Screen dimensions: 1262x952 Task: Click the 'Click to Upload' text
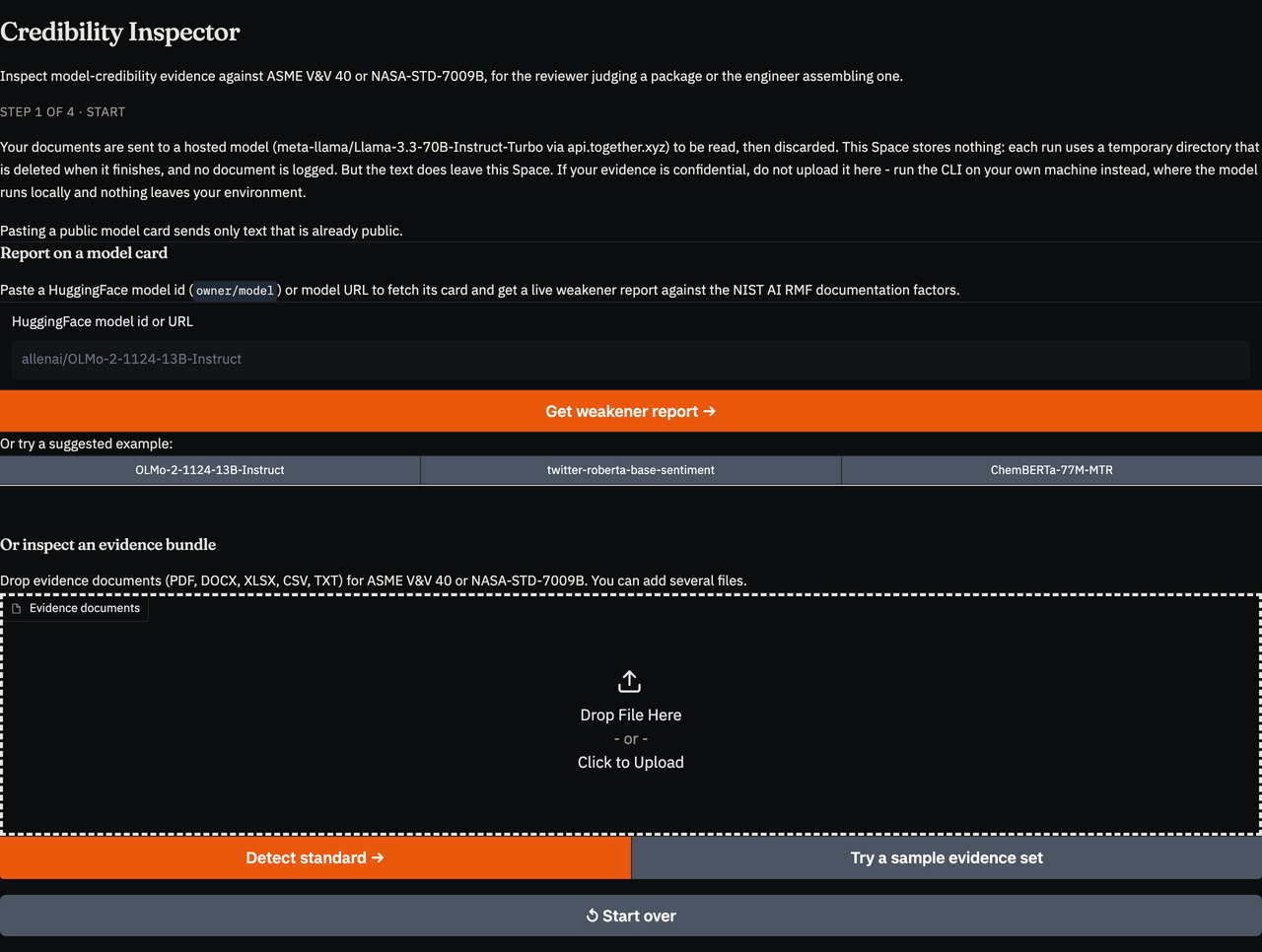[631, 762]
